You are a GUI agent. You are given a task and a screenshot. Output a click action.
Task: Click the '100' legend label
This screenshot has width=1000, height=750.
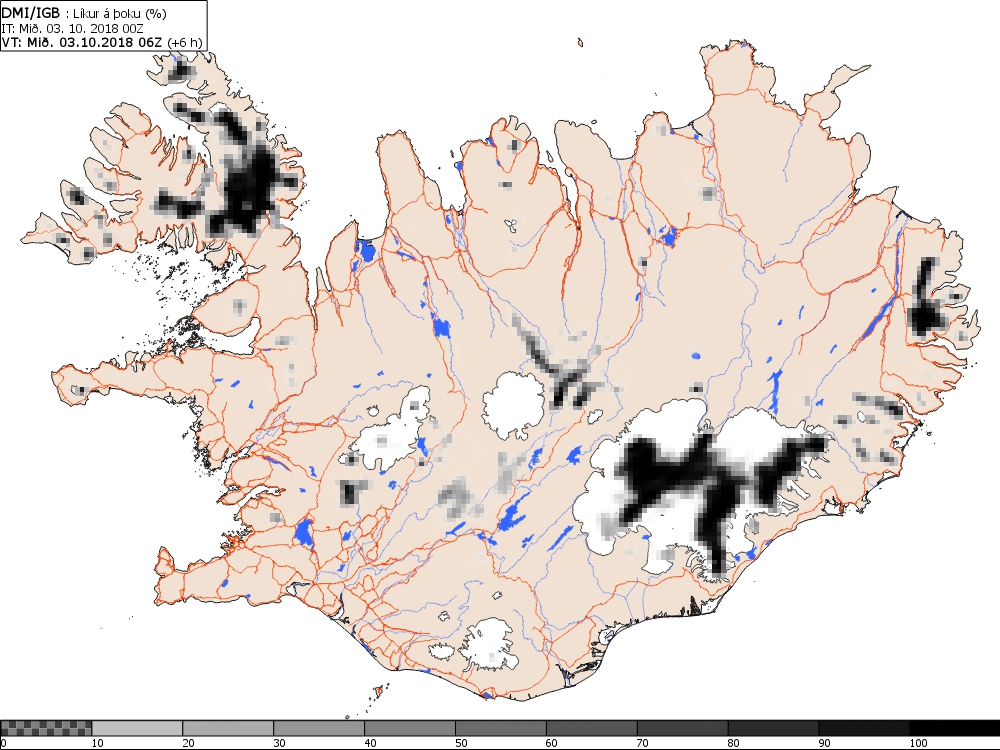[x=918, y=743]
